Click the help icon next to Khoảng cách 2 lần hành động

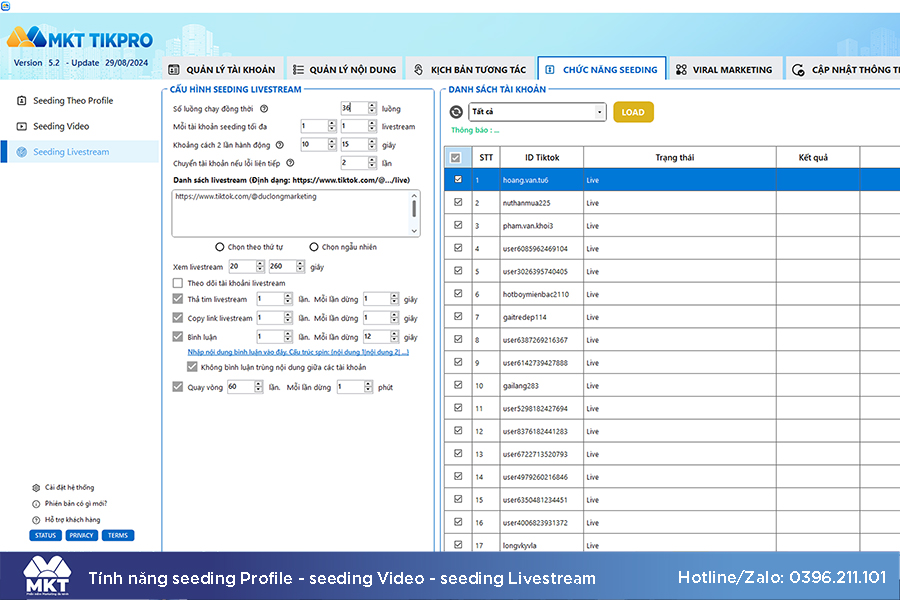pyautogui.click(x=280, y=145)
